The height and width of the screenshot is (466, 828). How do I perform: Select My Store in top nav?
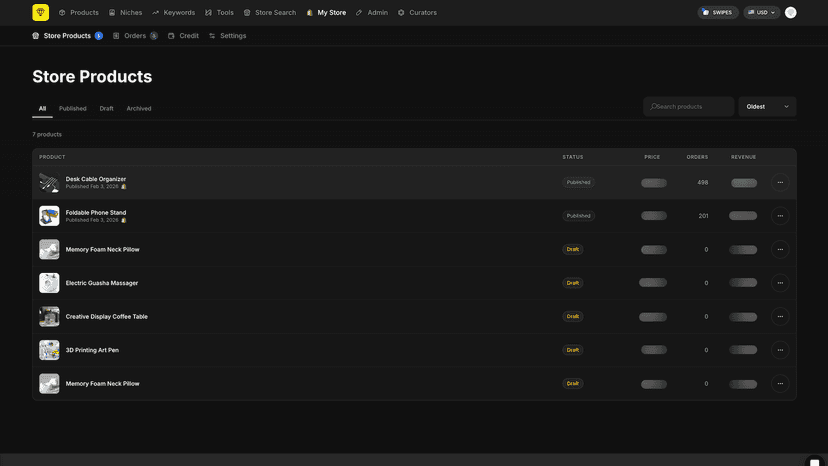(326, 13)
